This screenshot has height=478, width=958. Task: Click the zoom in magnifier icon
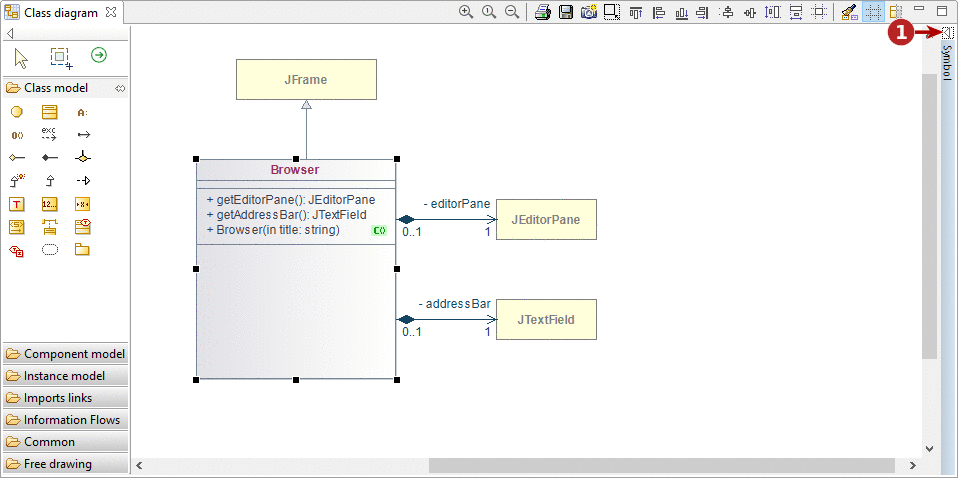click(x=466, y=12)
